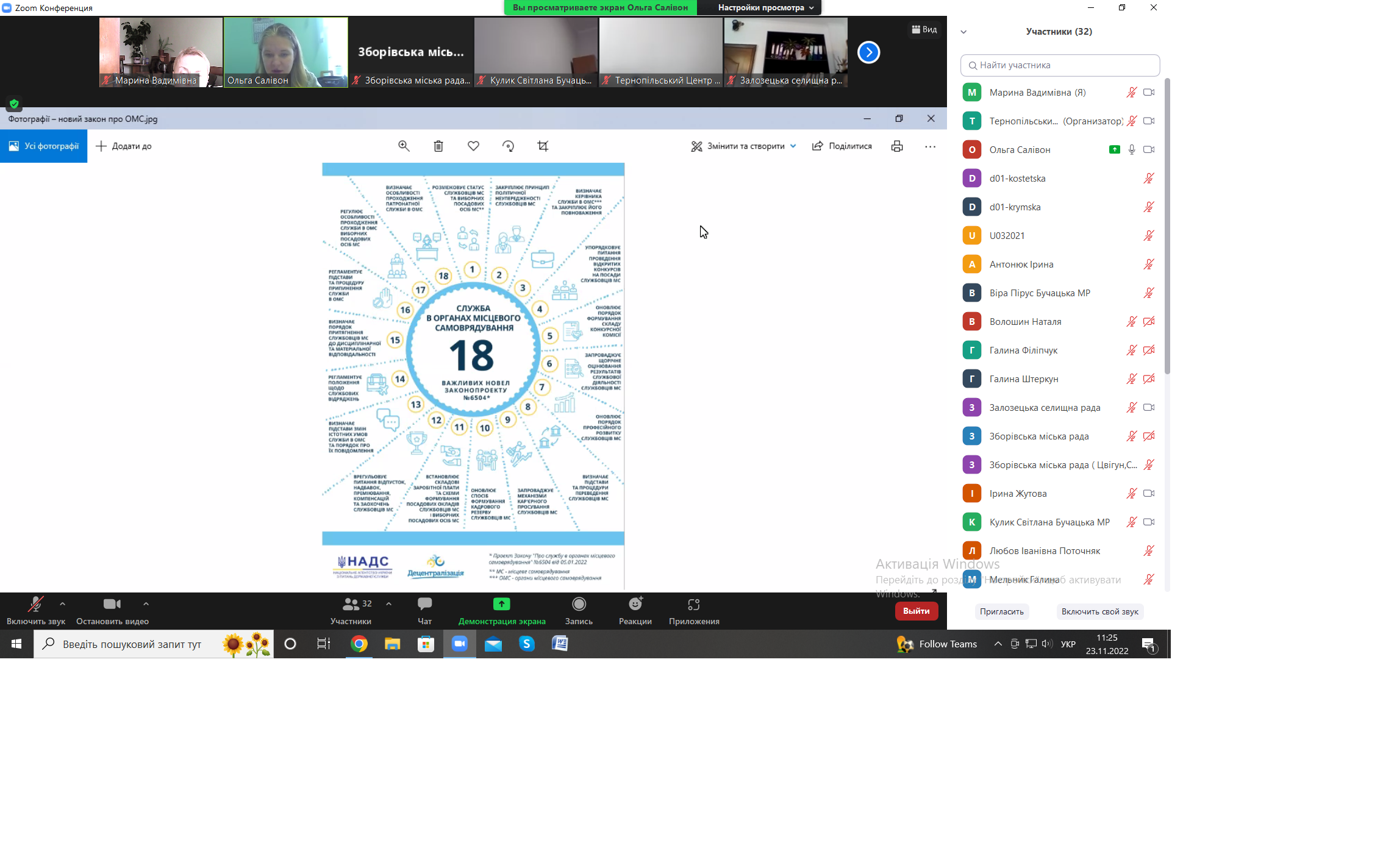This screenshot has height=868, width=1383.
Task: Click the Вид view button
Action: (x=924, y=29)
